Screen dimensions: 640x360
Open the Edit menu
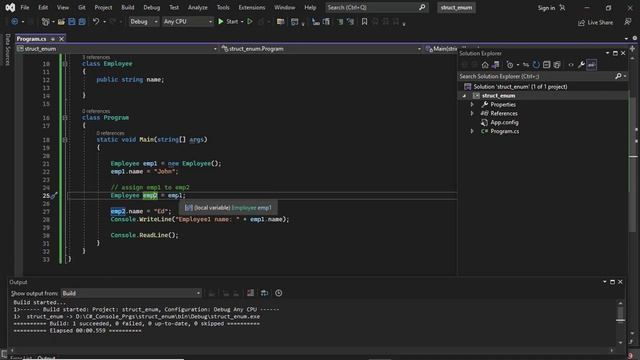click(x=43, y=7)
